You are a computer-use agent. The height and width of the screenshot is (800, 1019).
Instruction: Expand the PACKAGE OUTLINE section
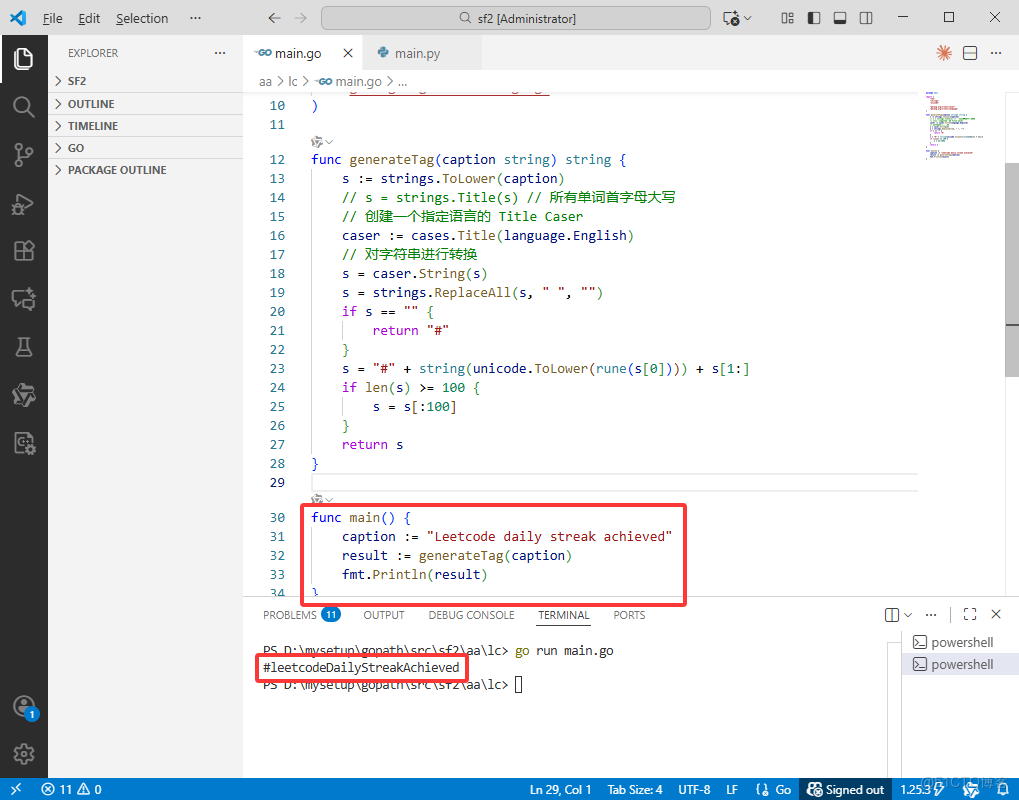click(x=116, y=170)
